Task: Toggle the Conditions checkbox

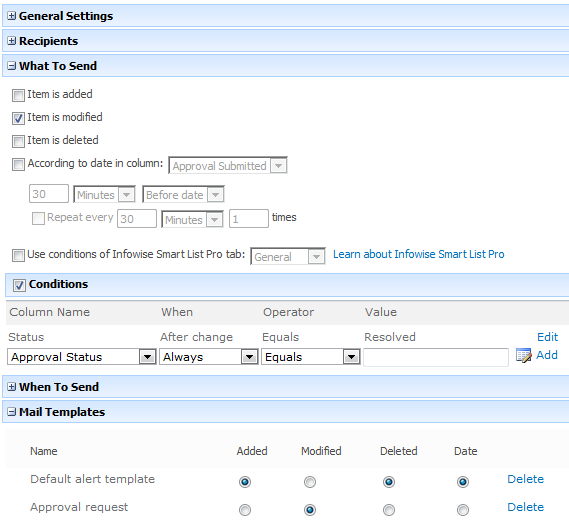Action: [19, 285]
